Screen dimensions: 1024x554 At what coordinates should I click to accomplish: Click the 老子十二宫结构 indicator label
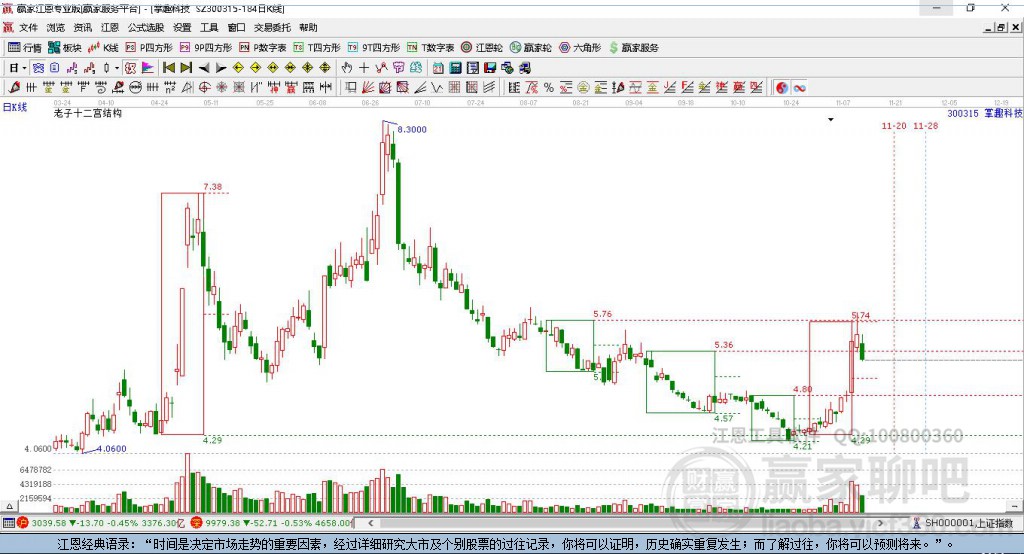pos(88,113)
